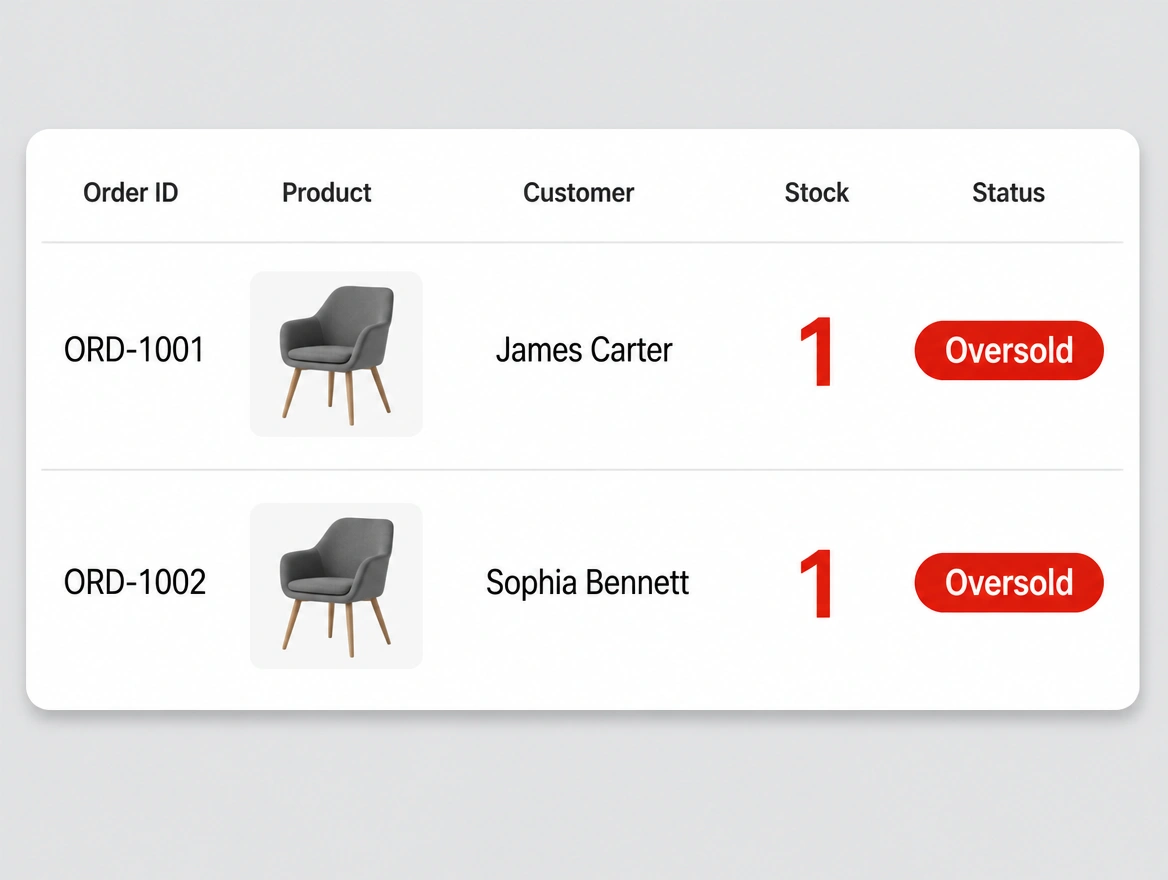
Task: Click the Customer column header
Action: 578,192
